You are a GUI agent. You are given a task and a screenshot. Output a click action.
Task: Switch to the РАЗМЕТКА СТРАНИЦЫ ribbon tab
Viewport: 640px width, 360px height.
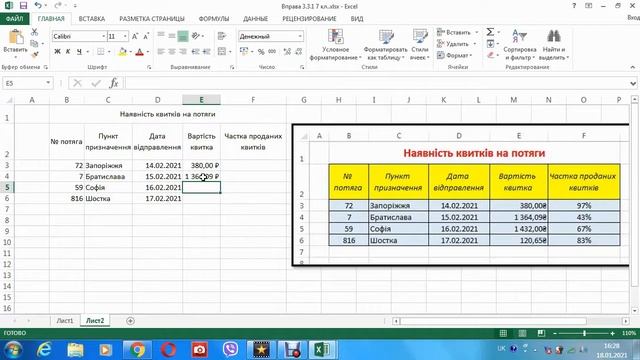pos(152,19)
